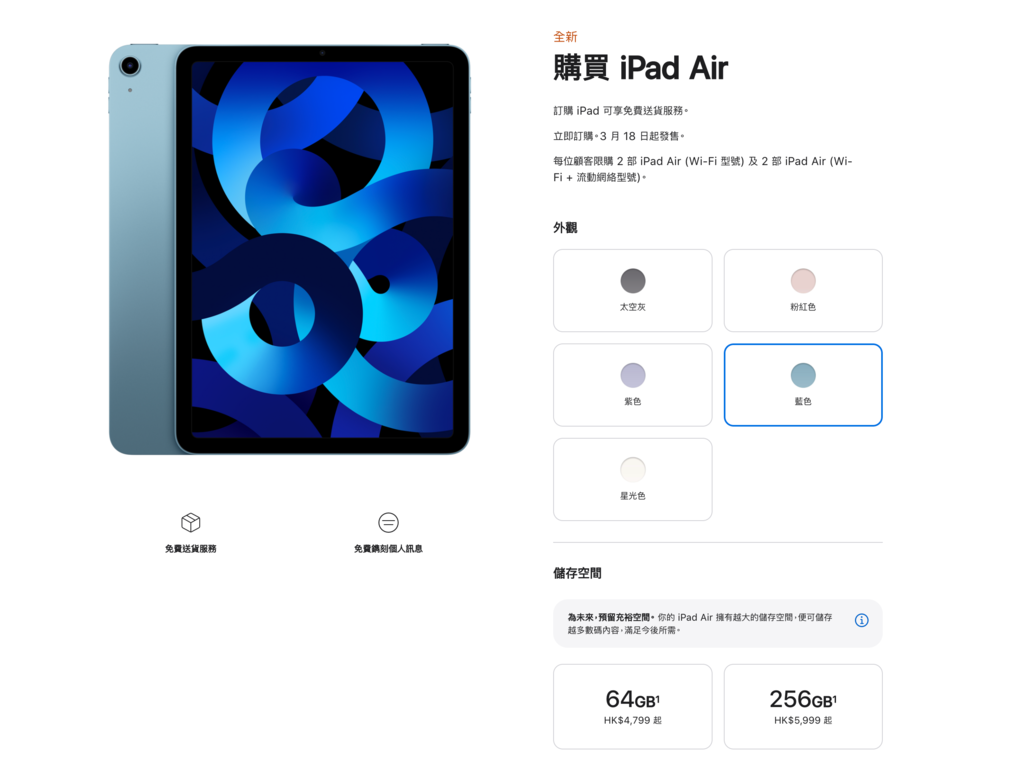This screenshot has height=768, width=1024.
Task: Select 64GB storage option
Action: [x=633, y=707]
